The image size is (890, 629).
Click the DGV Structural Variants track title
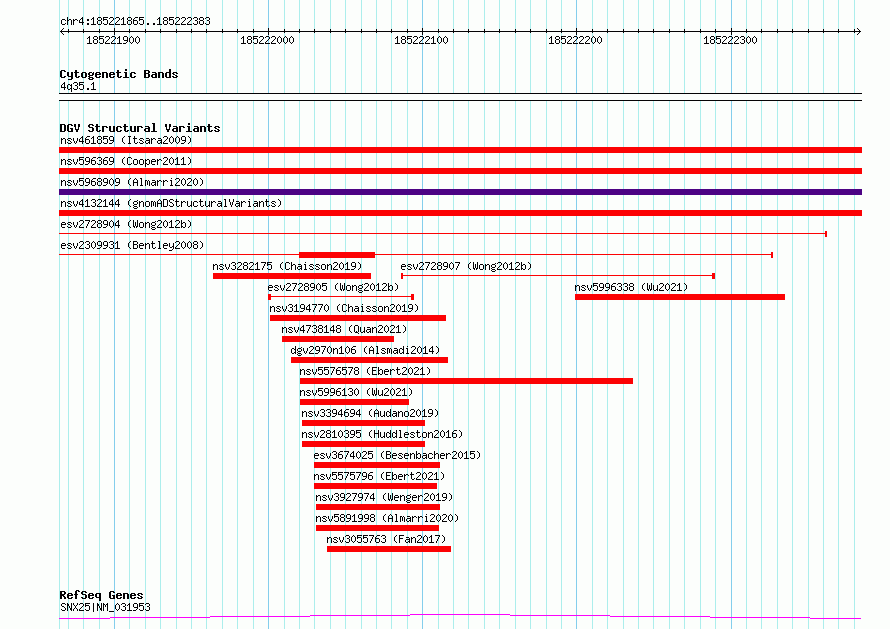tap(140, 128)
